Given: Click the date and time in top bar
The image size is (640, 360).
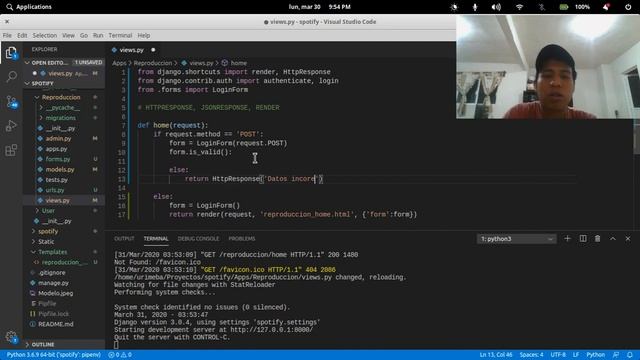Looking at the screenshot, I should [320, 7].
